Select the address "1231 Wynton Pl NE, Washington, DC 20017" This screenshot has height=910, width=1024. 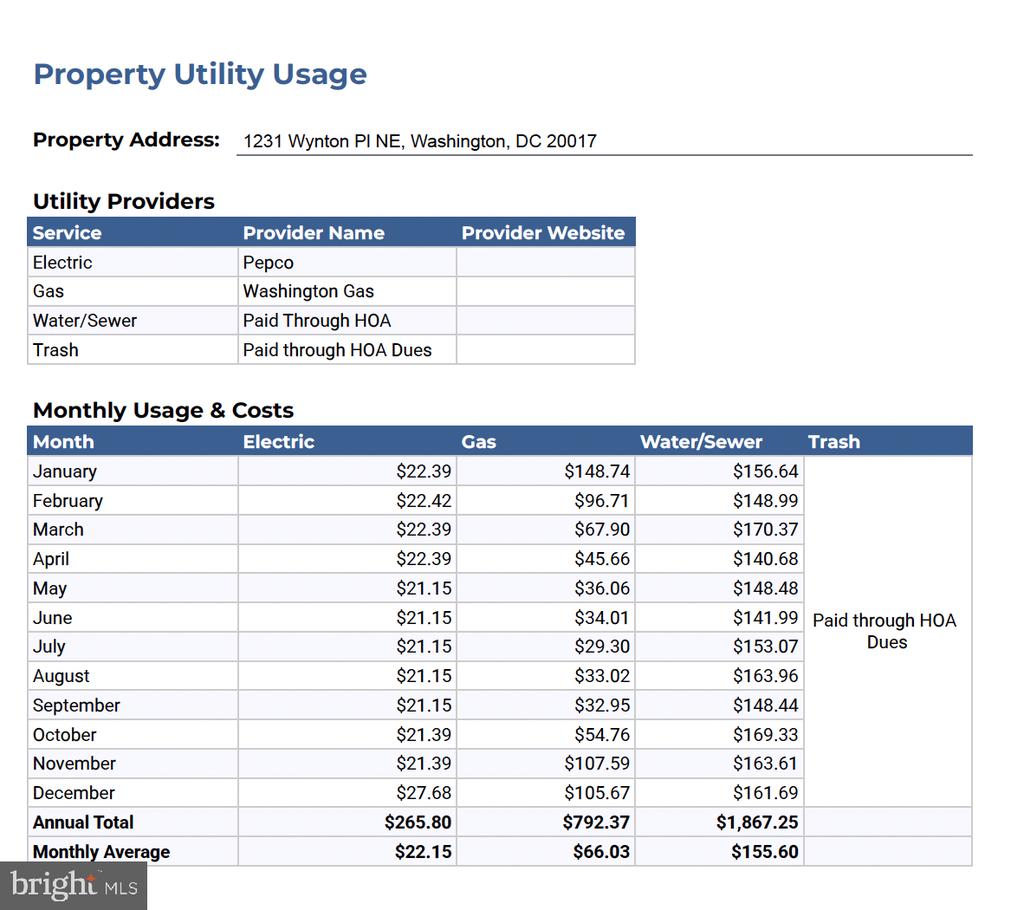[x=420, y=141]
